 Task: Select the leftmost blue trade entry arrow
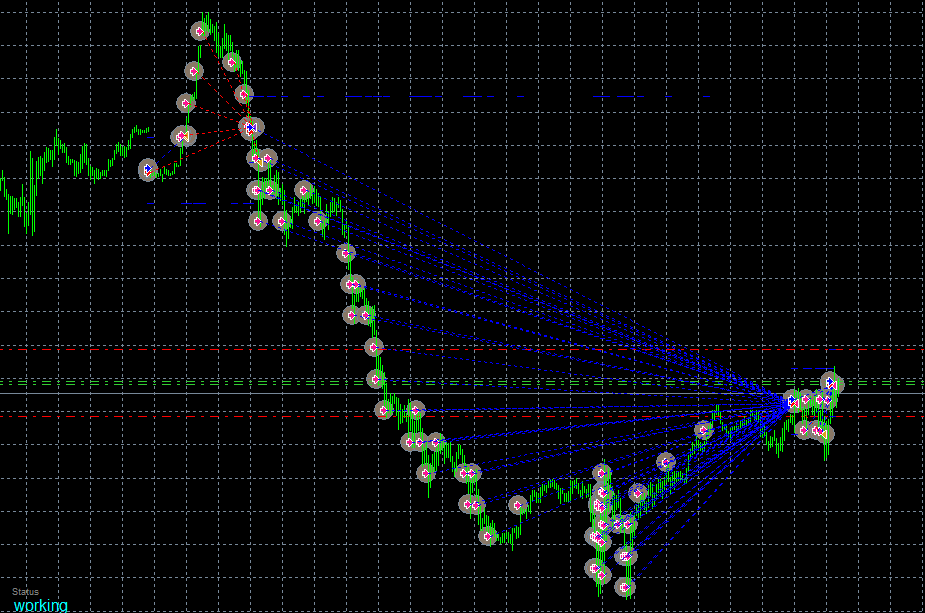pos(147,169)
